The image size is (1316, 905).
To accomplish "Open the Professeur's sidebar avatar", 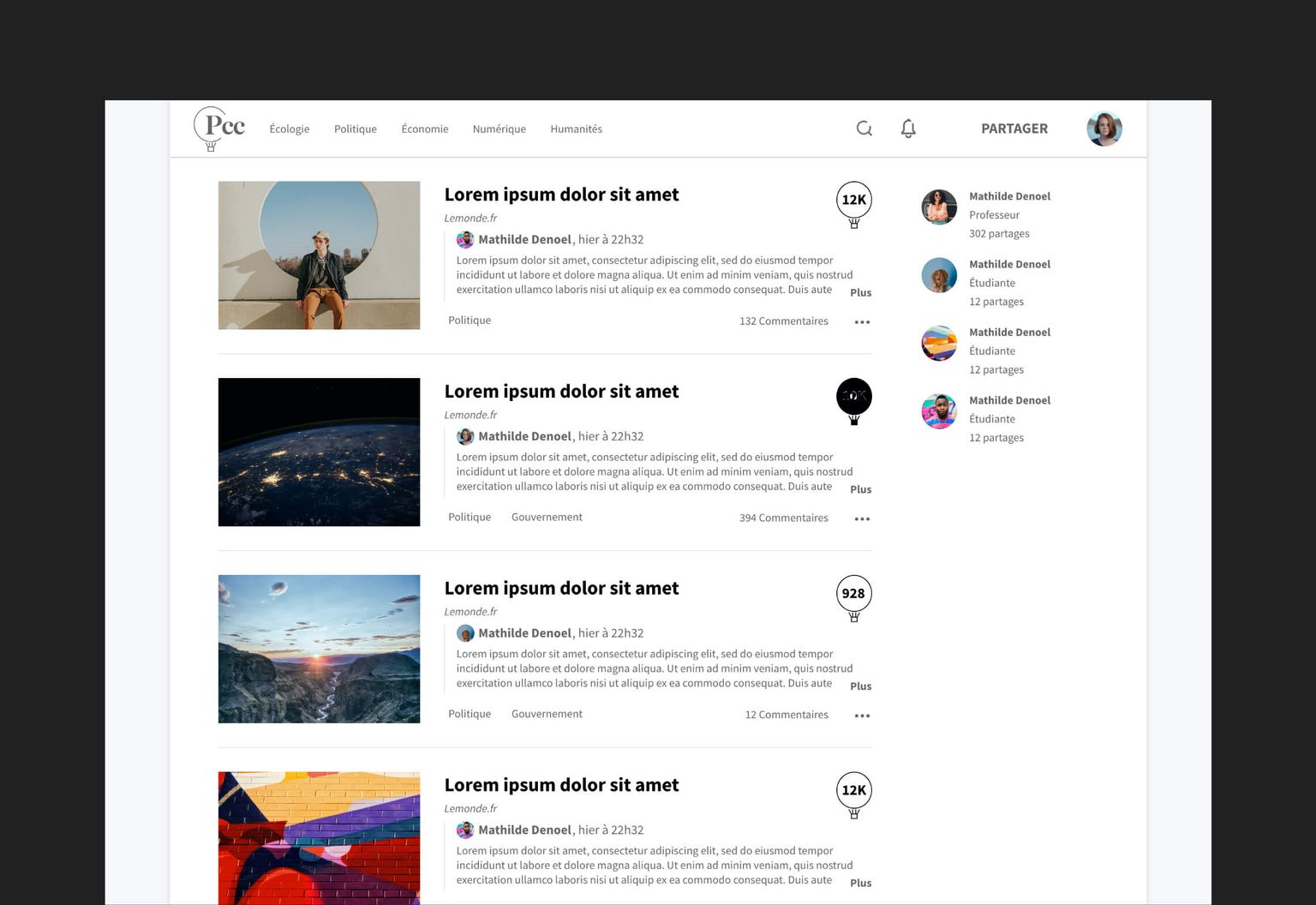I will (939, 207).
